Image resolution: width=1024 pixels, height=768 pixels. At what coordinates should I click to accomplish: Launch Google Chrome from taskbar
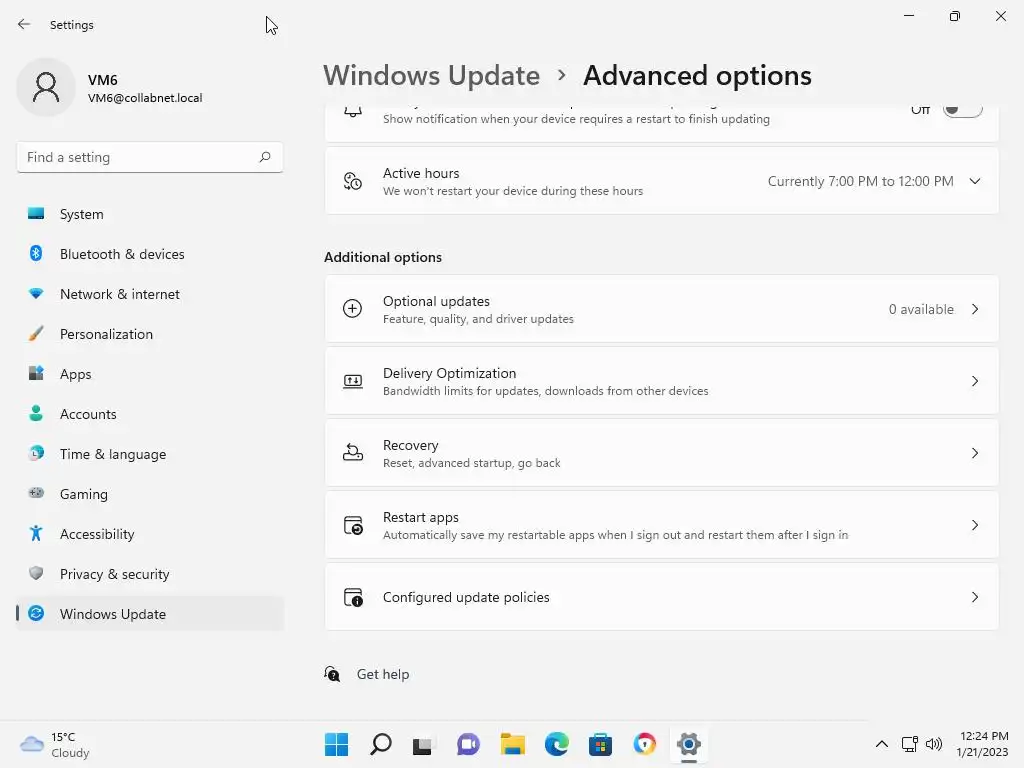point(645,744)
